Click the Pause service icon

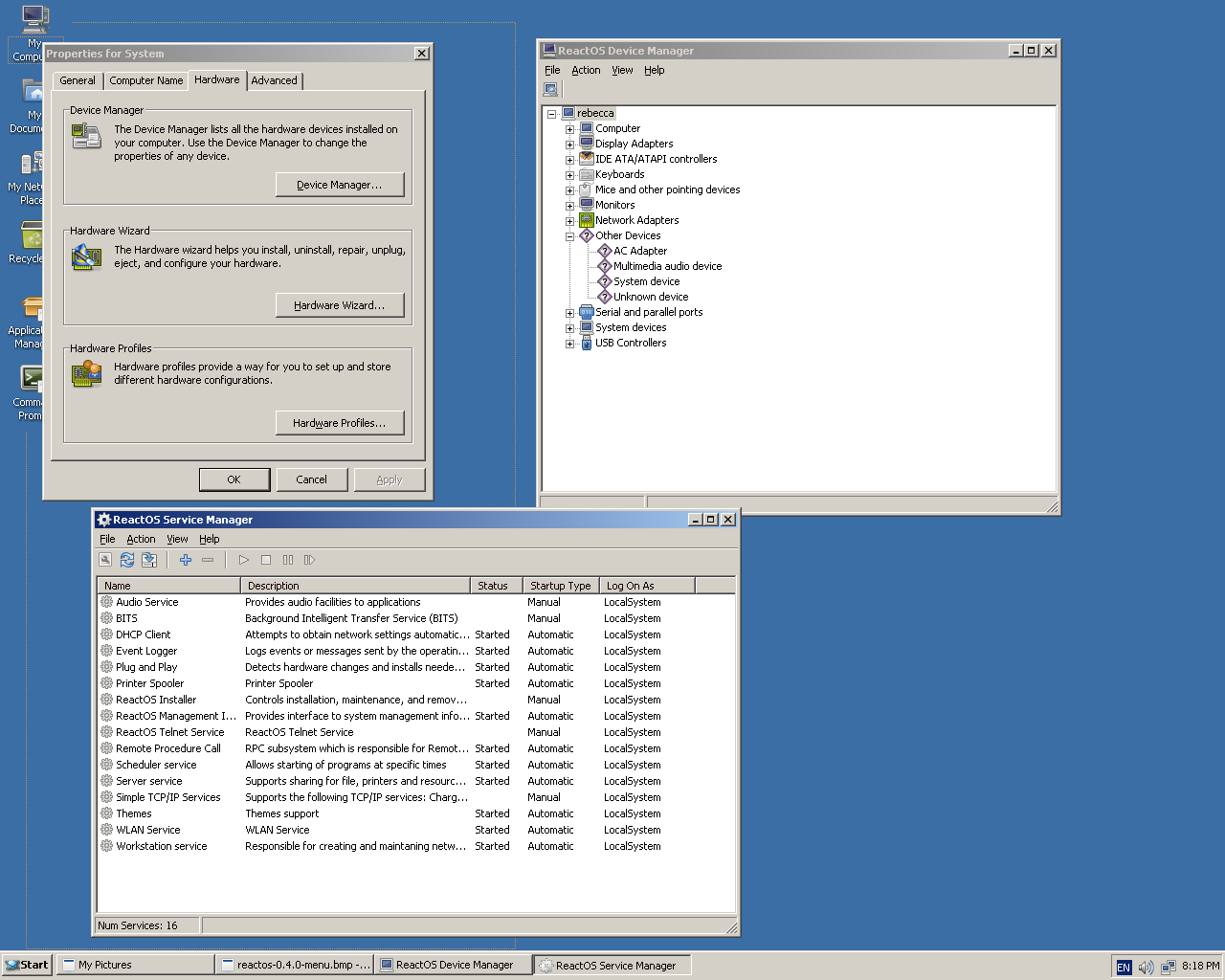(x=288, y=560)
